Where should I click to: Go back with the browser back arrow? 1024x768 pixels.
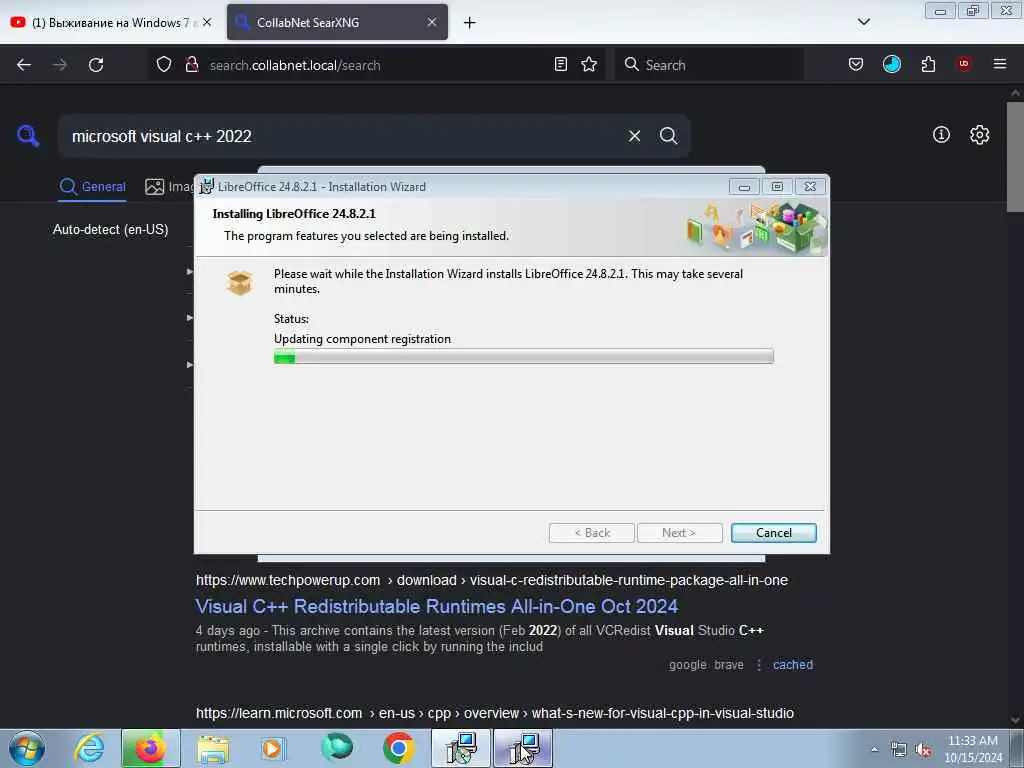point(24,65)
